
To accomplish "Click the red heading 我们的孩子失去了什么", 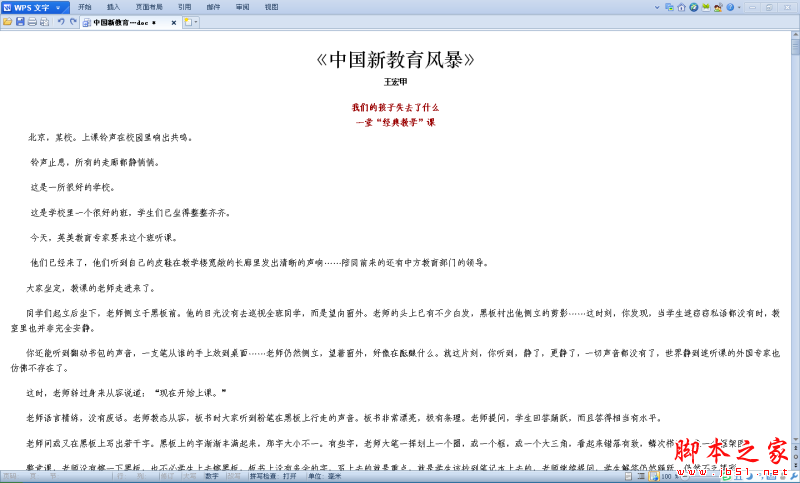I will tap(395, 107).
